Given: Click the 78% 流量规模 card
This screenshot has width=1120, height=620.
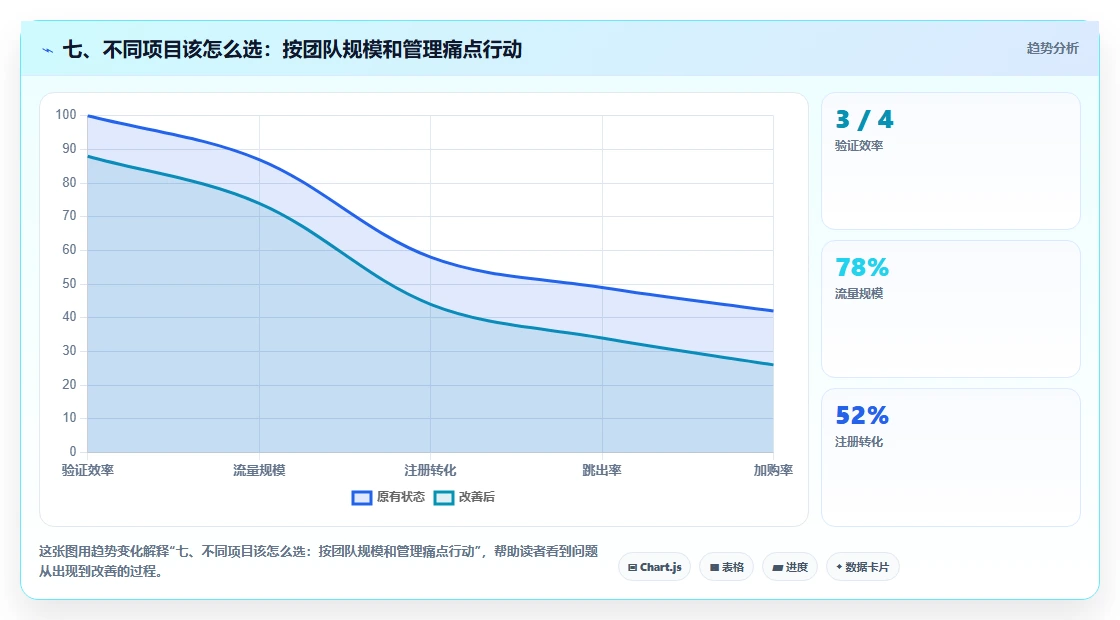Looking at the screenshot, I should coord(951,309).
